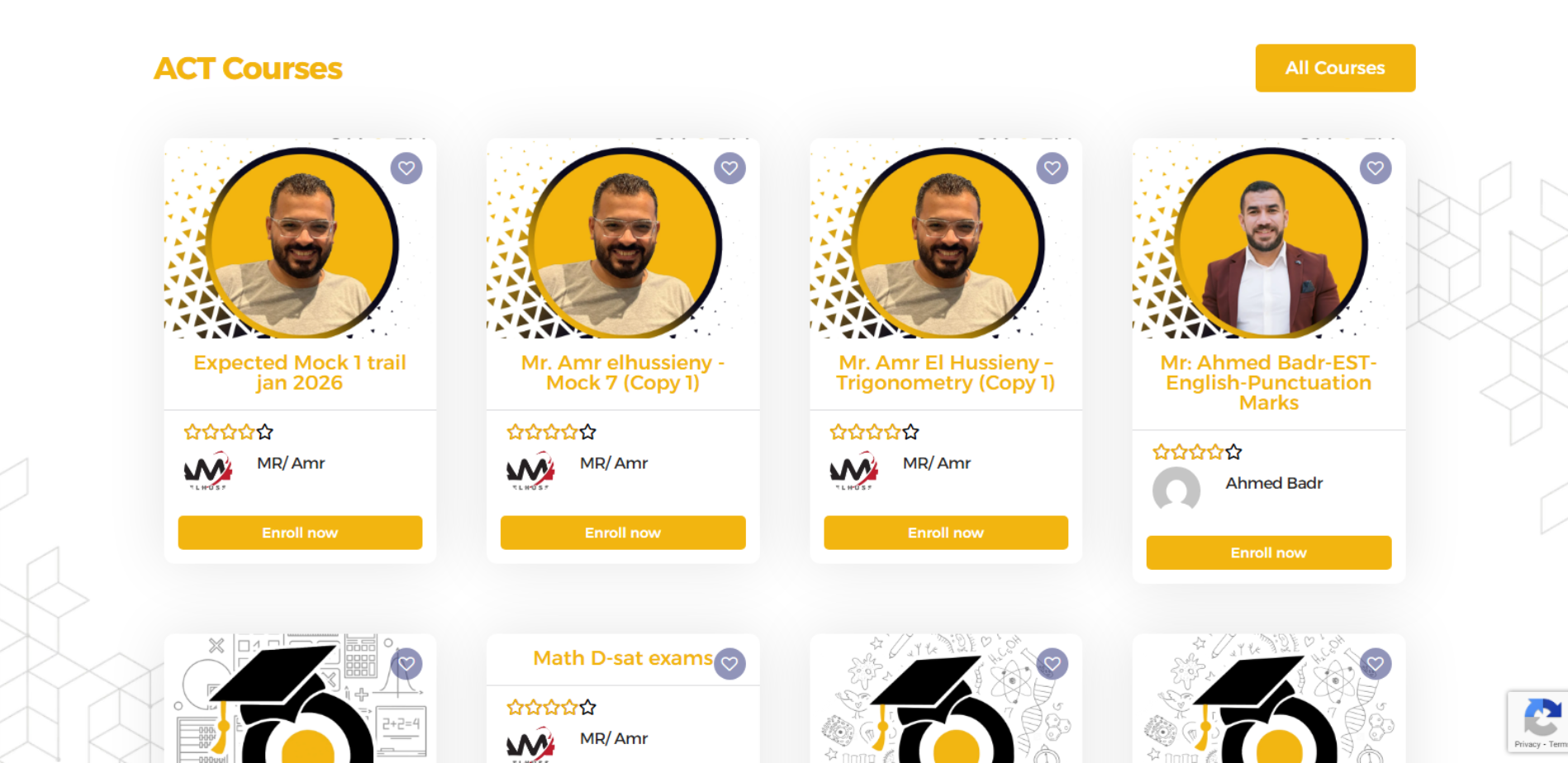Toggle heart on bottom-left graduation cap card
The image size is (1568, 763).
click(406, 664)
